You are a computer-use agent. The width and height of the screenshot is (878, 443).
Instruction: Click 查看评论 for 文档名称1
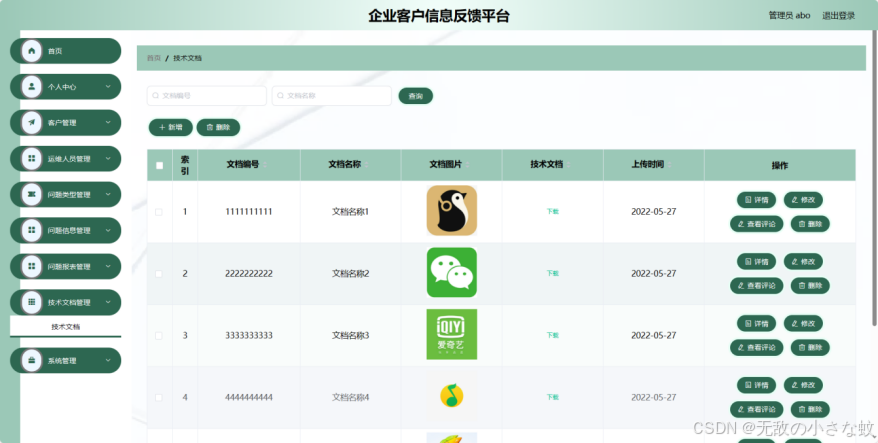click(x=756, y=223)
